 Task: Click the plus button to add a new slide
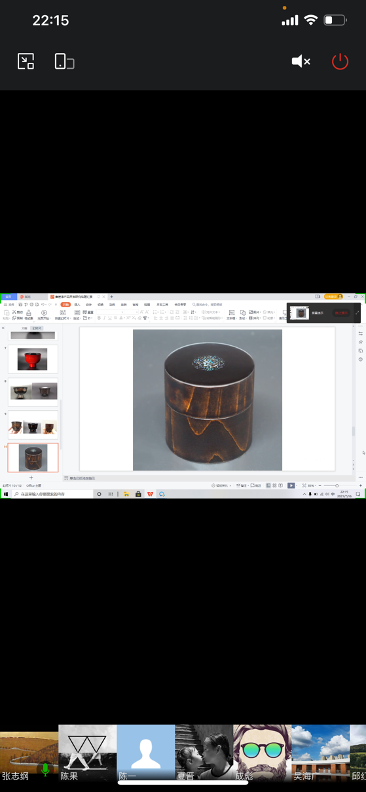pos(31,477)
